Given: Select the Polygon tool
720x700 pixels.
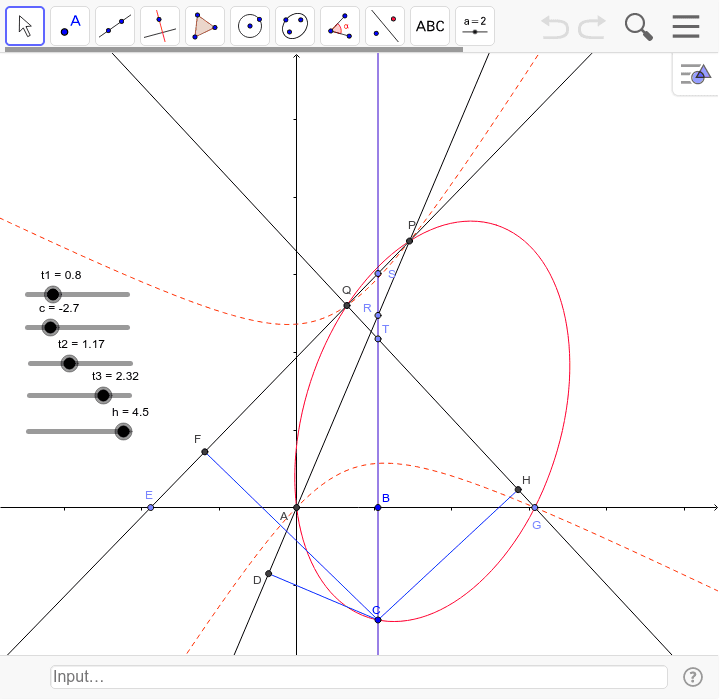Looking at the screenshot, I should click(x=205, y=26).
